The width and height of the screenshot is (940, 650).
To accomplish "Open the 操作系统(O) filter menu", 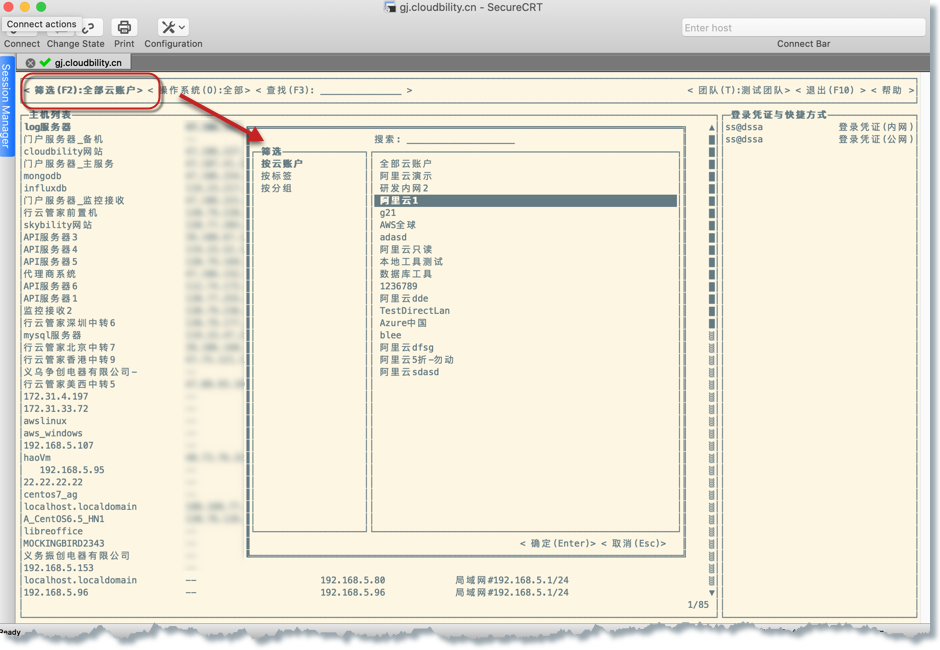I will pyautogui.click(x=200, y=91).
